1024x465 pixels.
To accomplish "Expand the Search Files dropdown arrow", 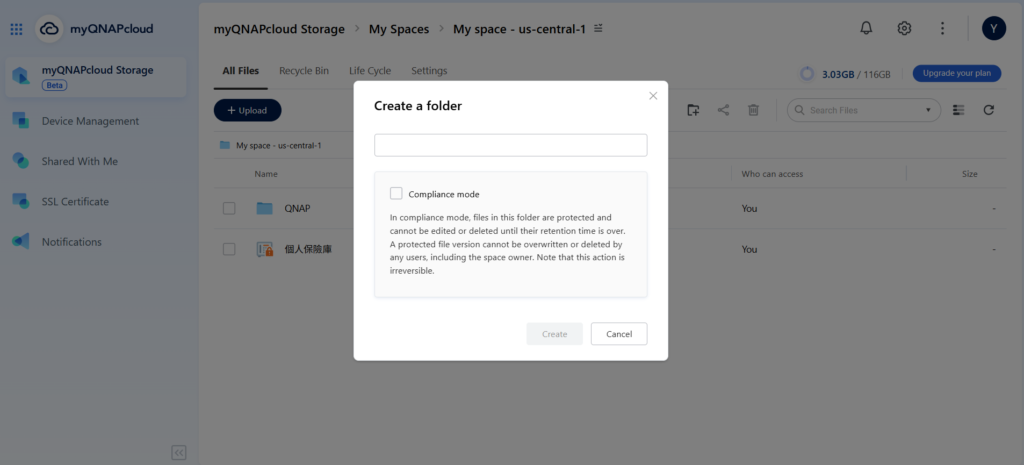I will pyautogui.click(x=928, y=110).
